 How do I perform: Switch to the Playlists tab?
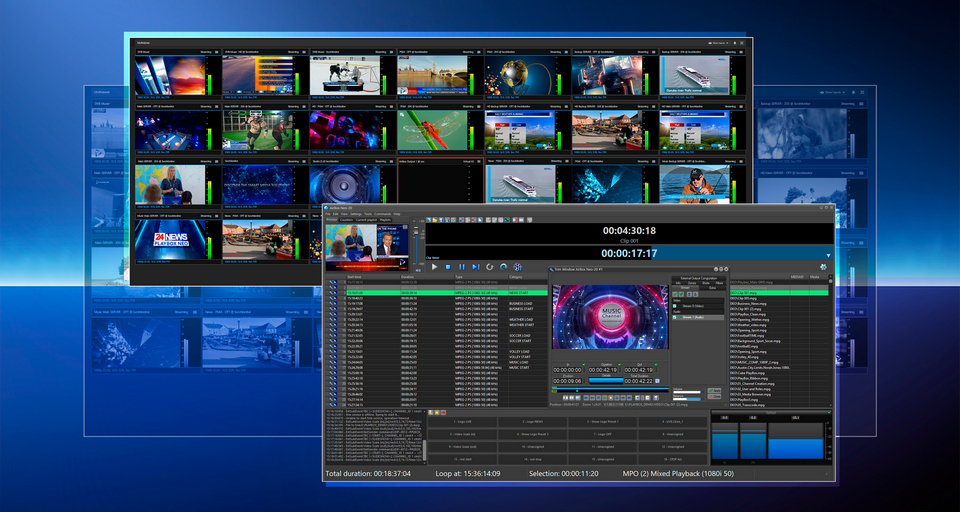pyautogui.click(x=386, y=220)
